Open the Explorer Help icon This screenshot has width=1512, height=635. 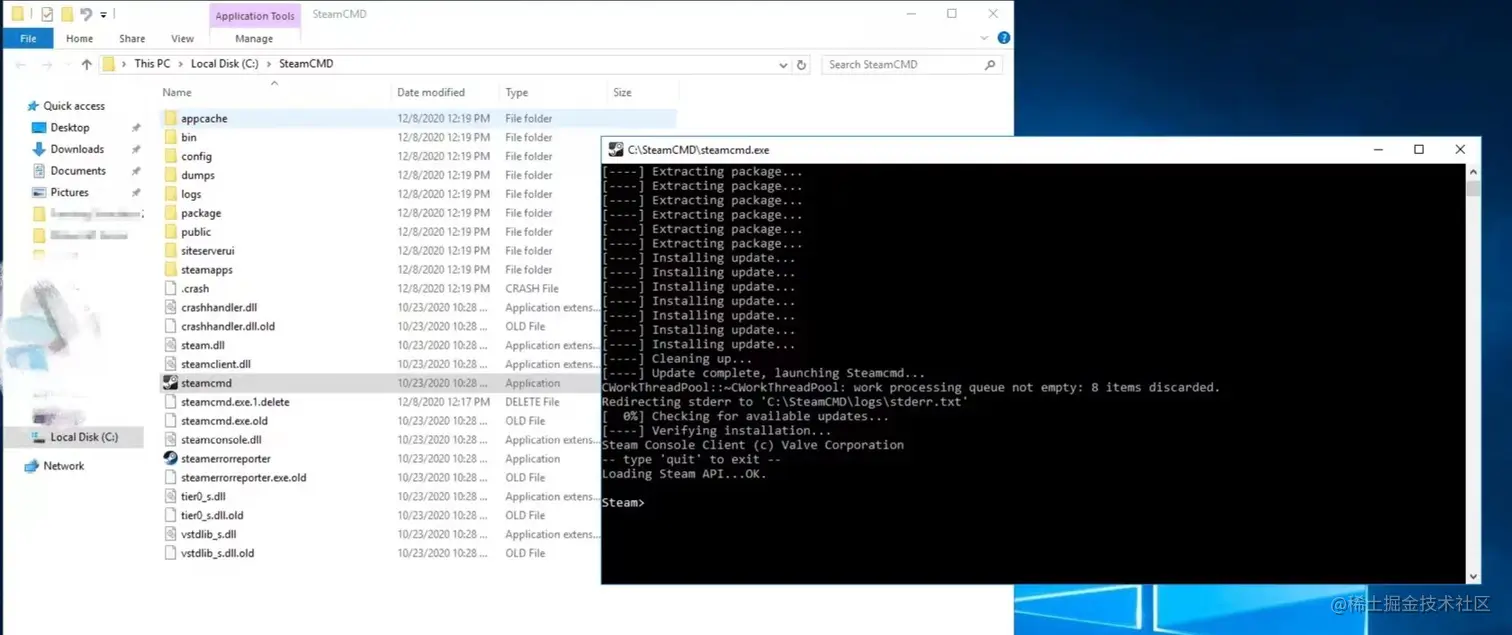[1003, 38]
